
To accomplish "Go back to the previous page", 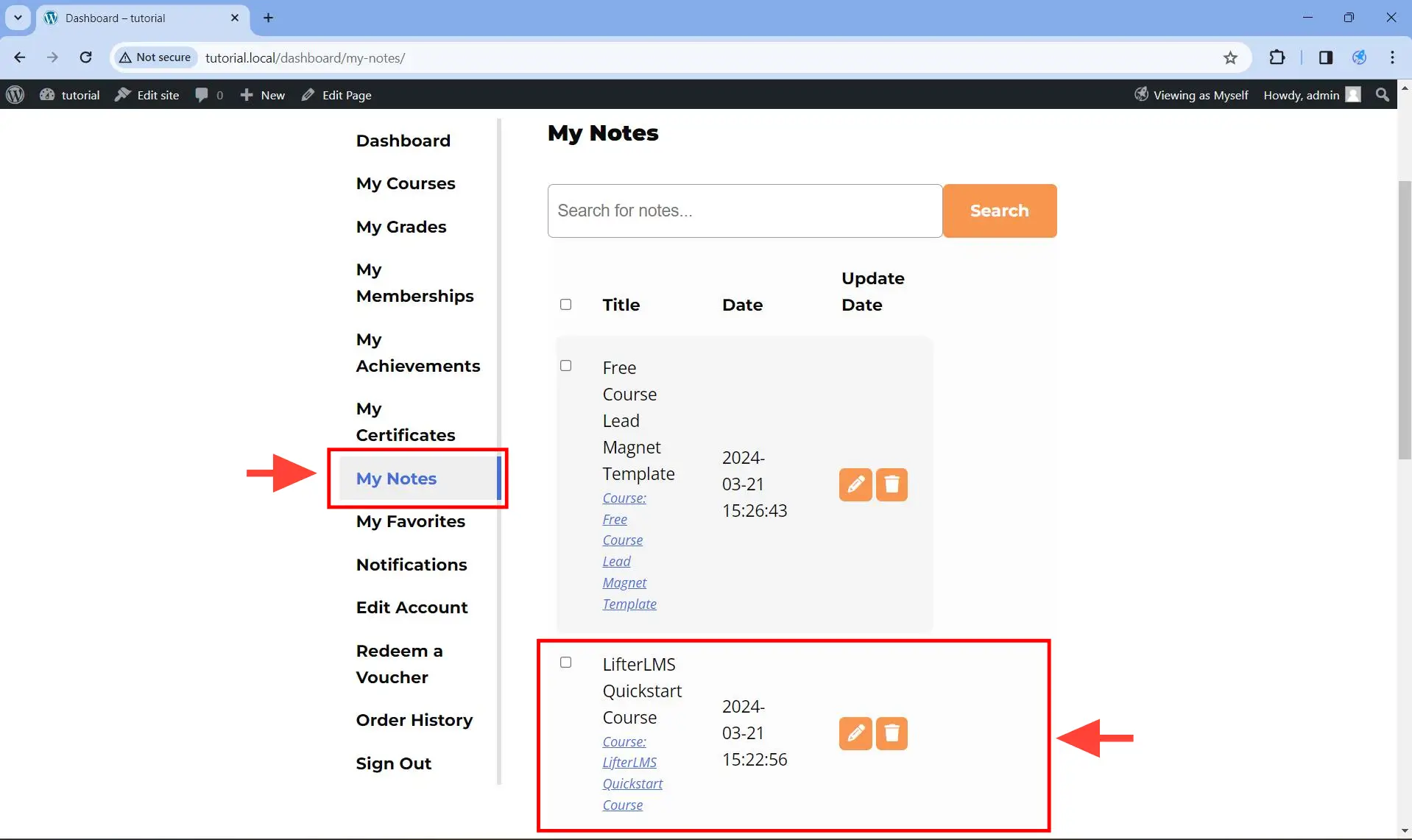I will click(x=20, y=57).
